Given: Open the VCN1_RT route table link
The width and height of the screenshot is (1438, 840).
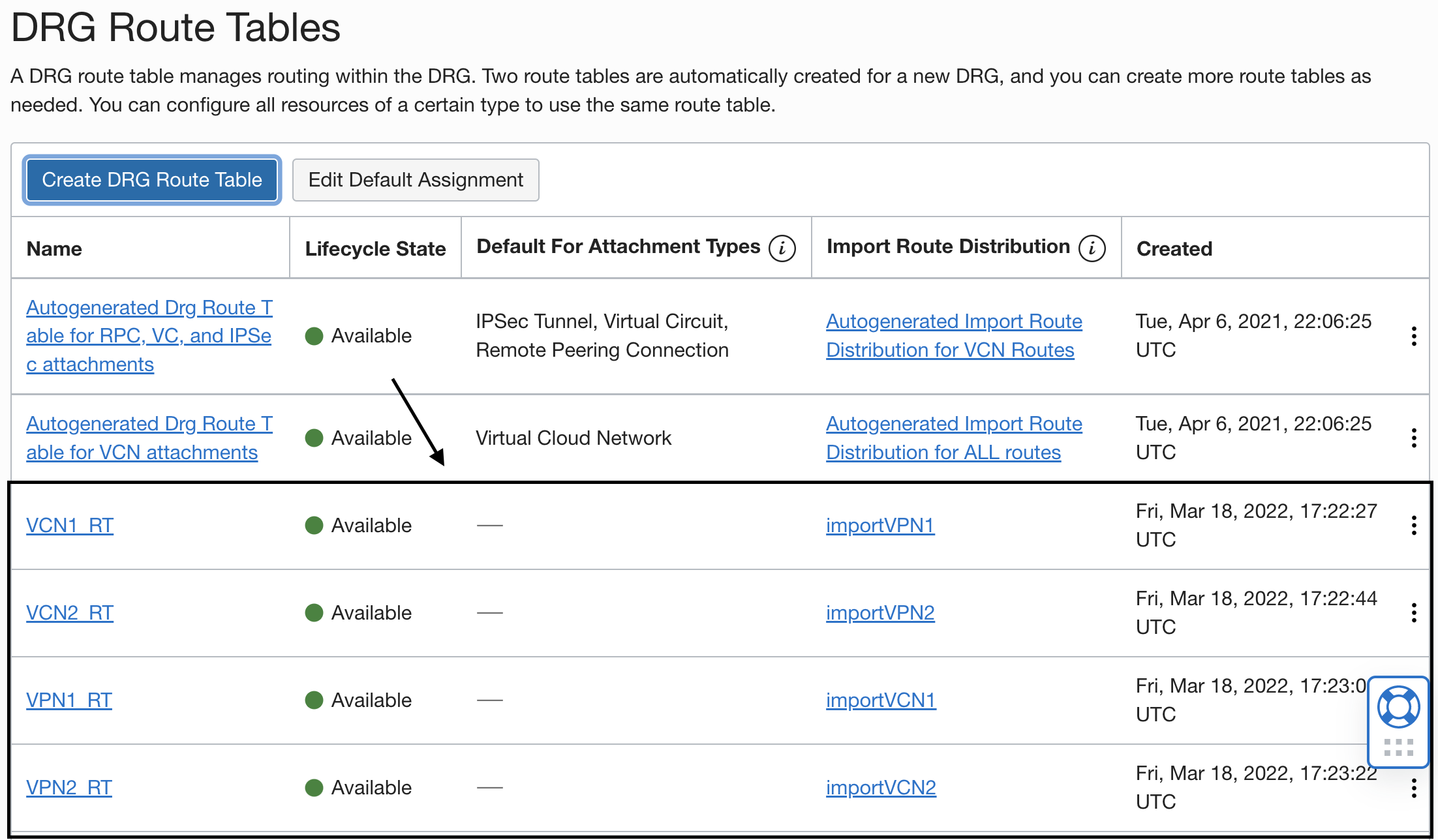Looking at the screenshot, I should point(70,525).
